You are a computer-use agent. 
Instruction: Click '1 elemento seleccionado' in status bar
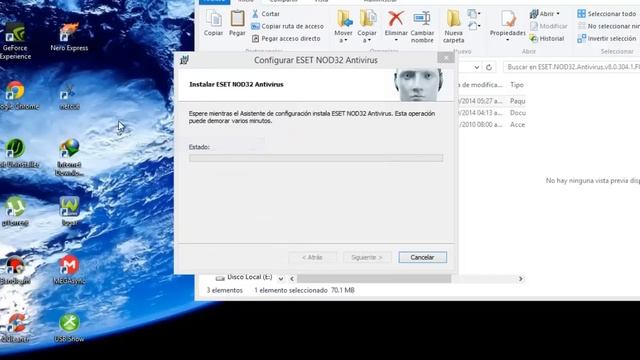(x=291, y=290)
